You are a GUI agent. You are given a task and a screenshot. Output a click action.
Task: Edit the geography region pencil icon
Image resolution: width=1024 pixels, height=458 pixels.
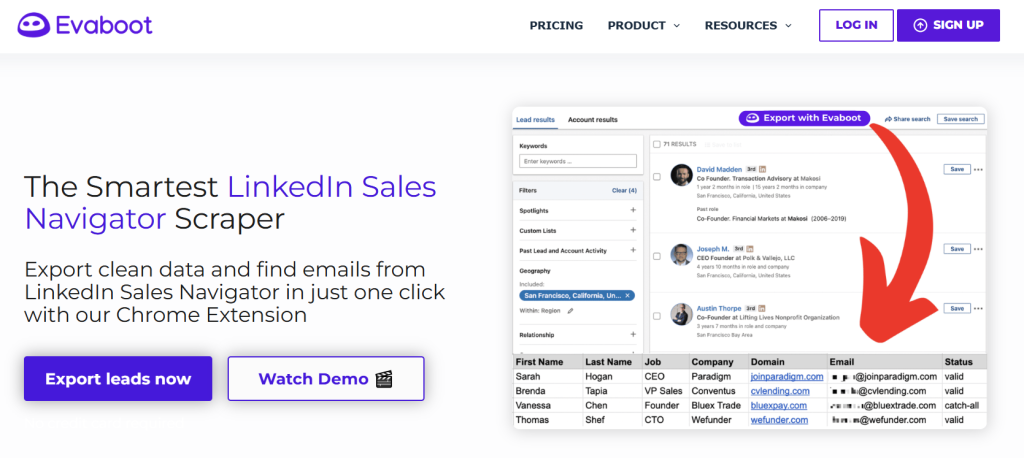pyautogui.click(x=571, y=311)
